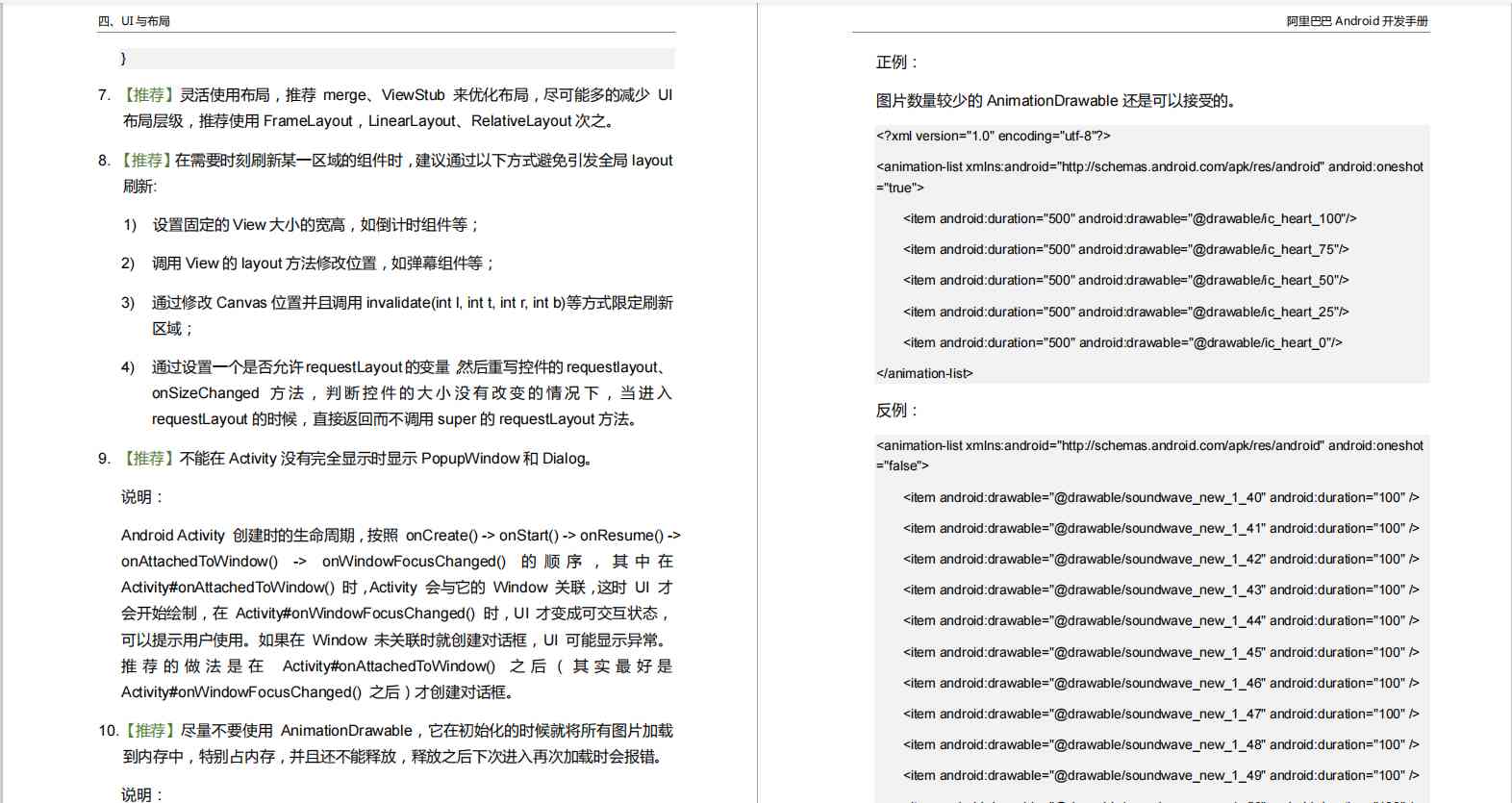Viewport: 1512px width, 803px height.
Task: Click the "说明：" label below item 10
Action: point(143,795)
